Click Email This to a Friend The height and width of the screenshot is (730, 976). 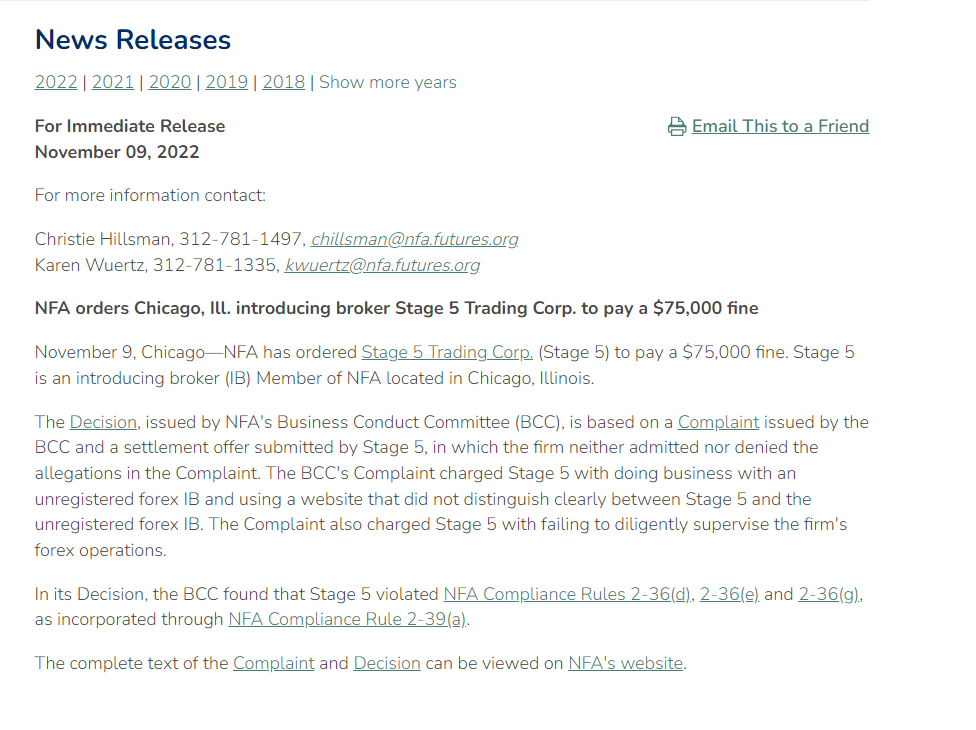[780, 126]
